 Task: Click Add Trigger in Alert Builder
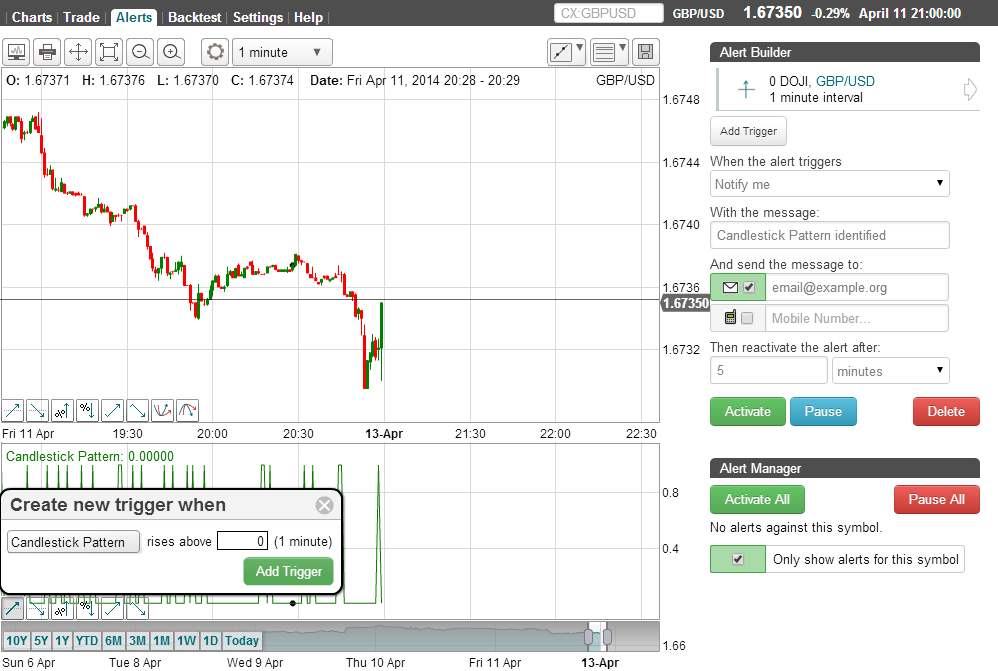tap(748, 131)
